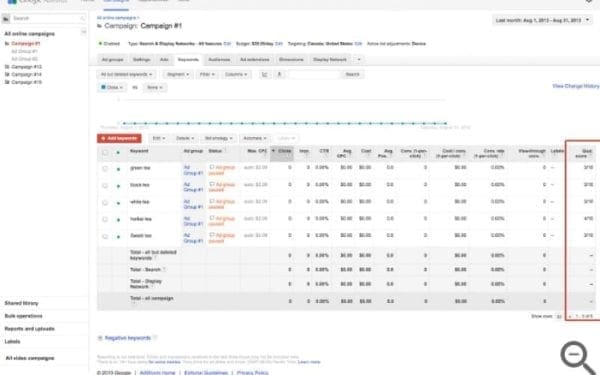Select Campaign #14 in sidebar
The width and height of the screenshot is (600, 375).
pos(26,75)
